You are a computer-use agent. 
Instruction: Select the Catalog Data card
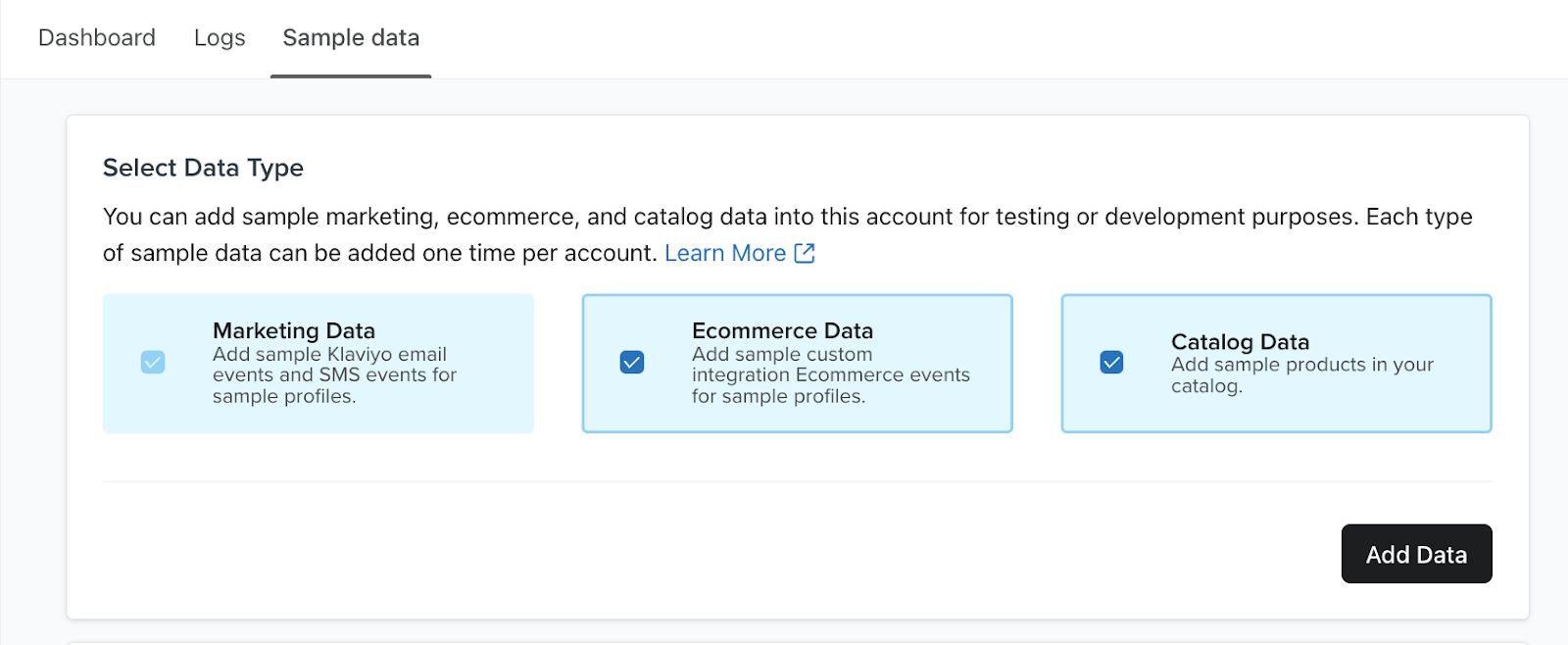1275,363
